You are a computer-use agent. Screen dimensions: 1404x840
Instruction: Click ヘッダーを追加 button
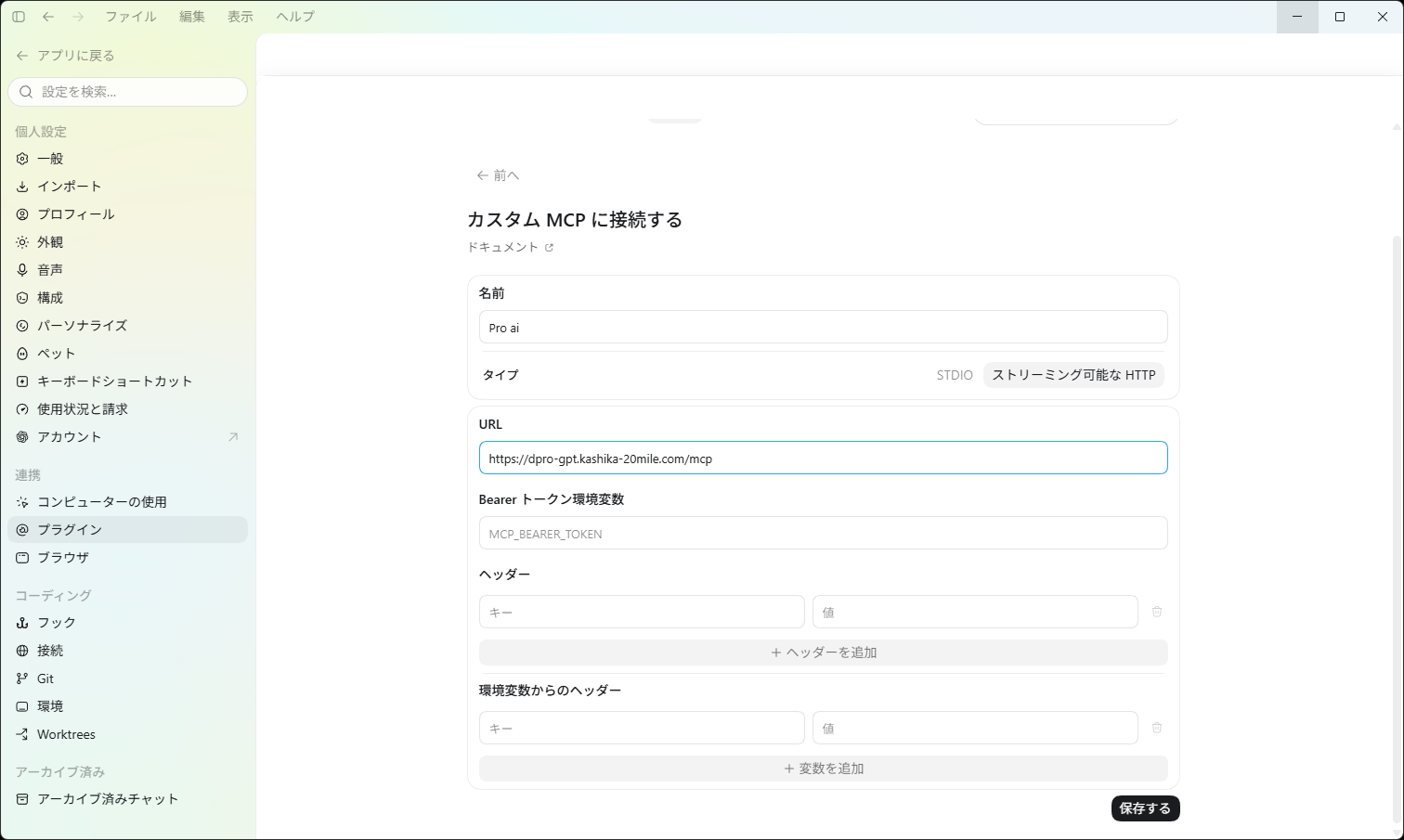click(x=823, y=653)
